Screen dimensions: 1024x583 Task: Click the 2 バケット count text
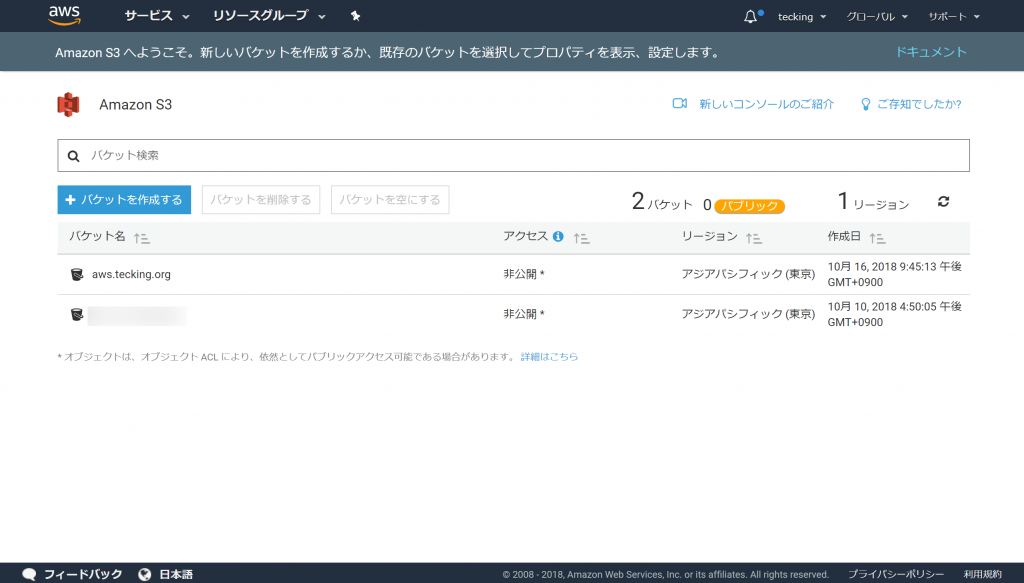662,202
